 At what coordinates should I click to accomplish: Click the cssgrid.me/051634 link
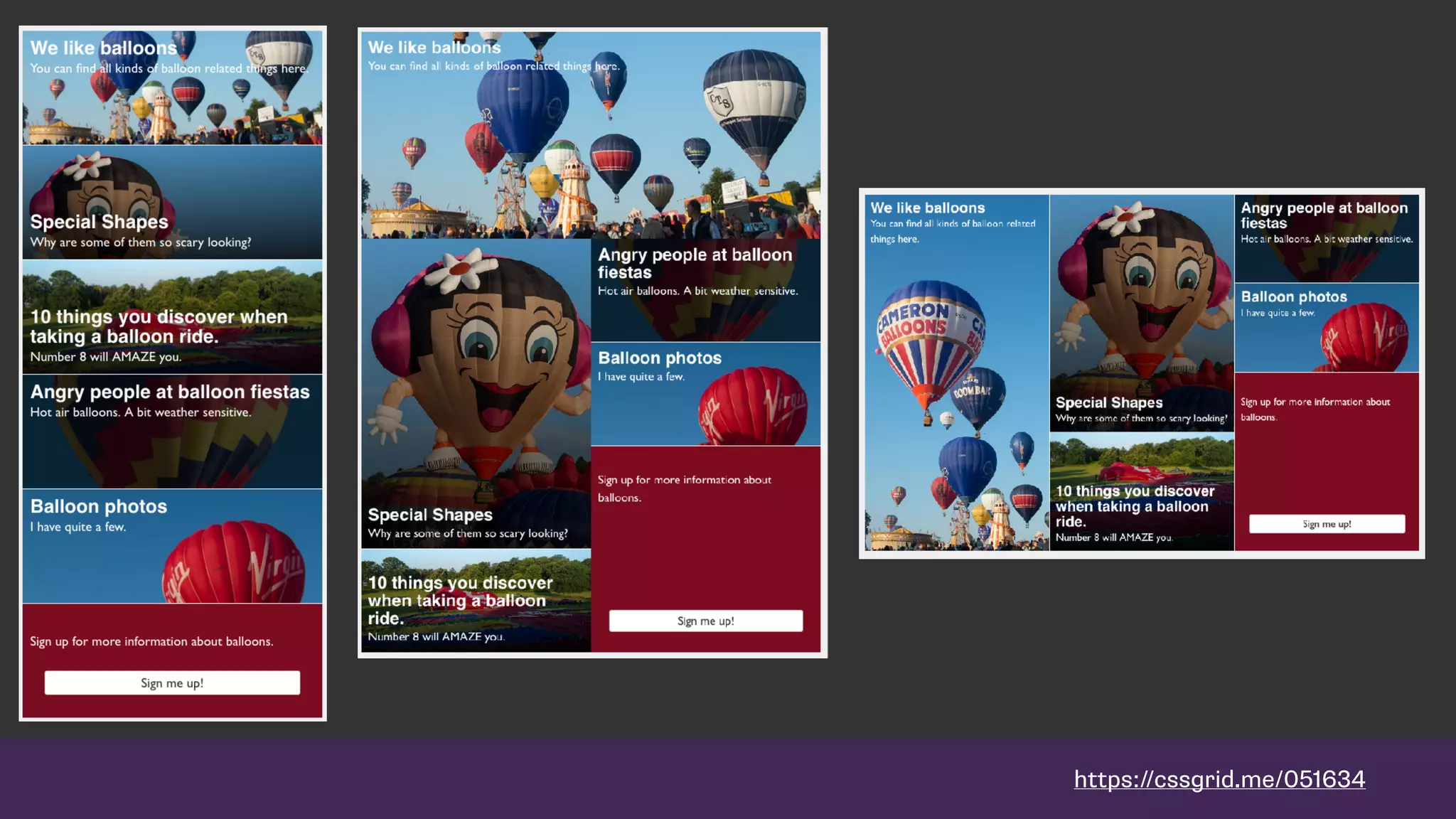pyautogui.click(x=1219, y=779)
